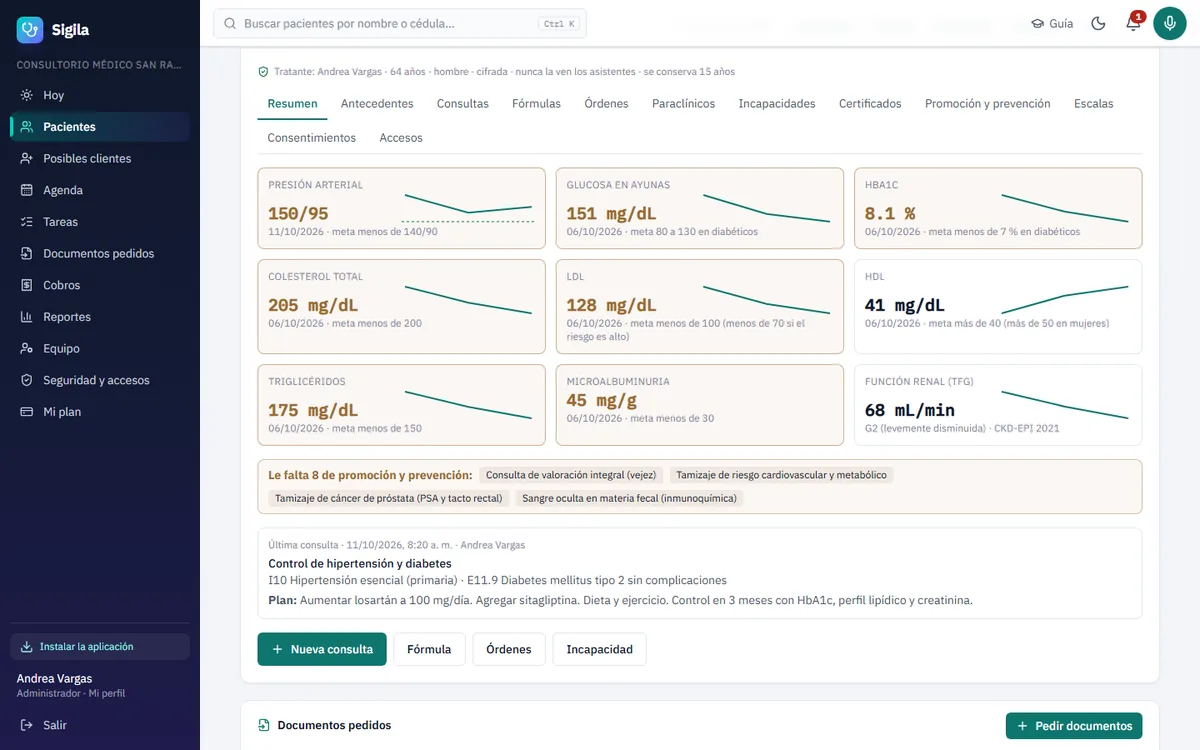This screenshot has width=1200, height=750.
Task: Click the Incapacidad button
Action: 600,649
